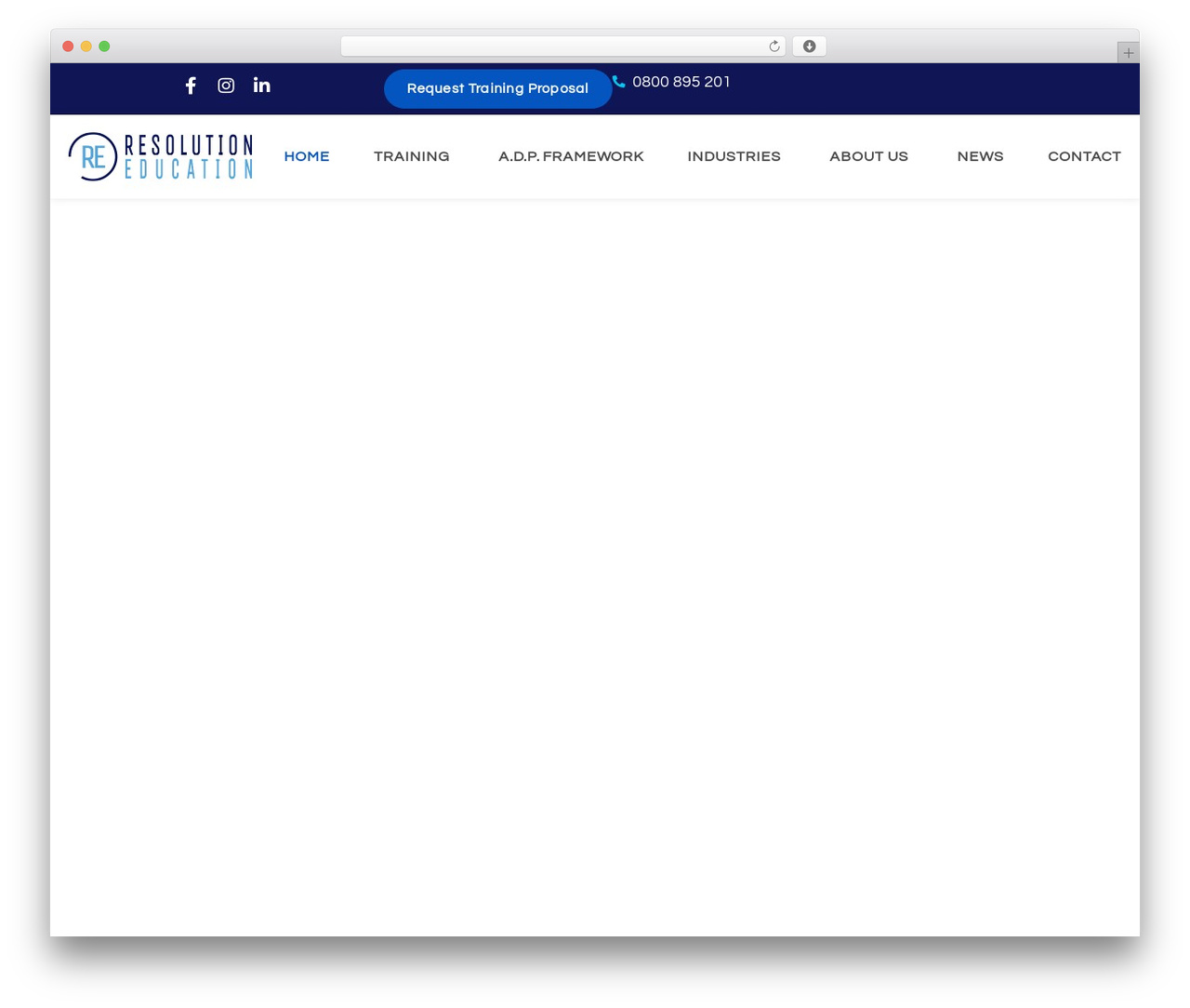1190x1008 pixels.
Task: Click the browser download arrow icon
Action: pyautogui.click(x=809, y=46)
